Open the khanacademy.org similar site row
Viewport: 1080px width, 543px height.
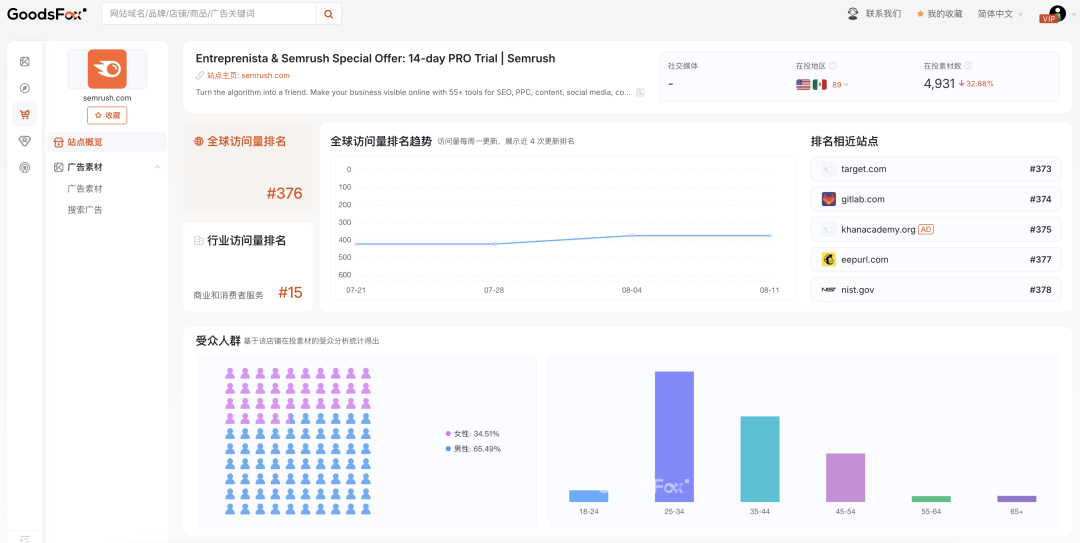[x=937, y=229]
